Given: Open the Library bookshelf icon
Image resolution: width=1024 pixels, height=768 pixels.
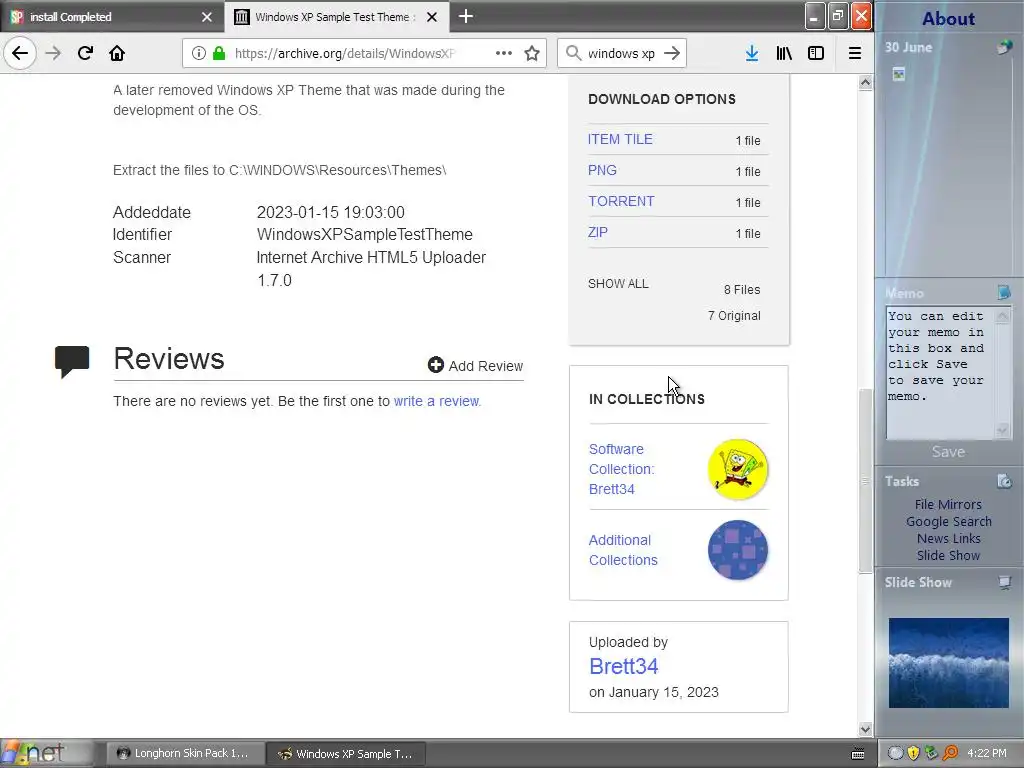Looking at the screenshot, I should click(784, 53).
